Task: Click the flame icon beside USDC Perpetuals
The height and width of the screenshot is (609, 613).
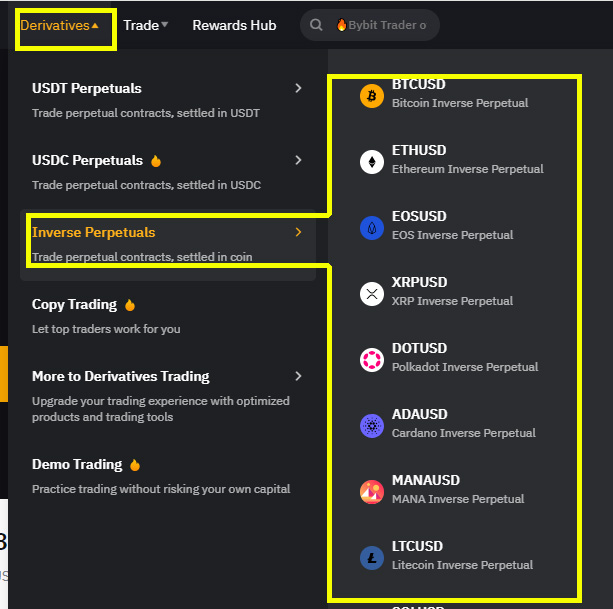Action: point(156,161)
